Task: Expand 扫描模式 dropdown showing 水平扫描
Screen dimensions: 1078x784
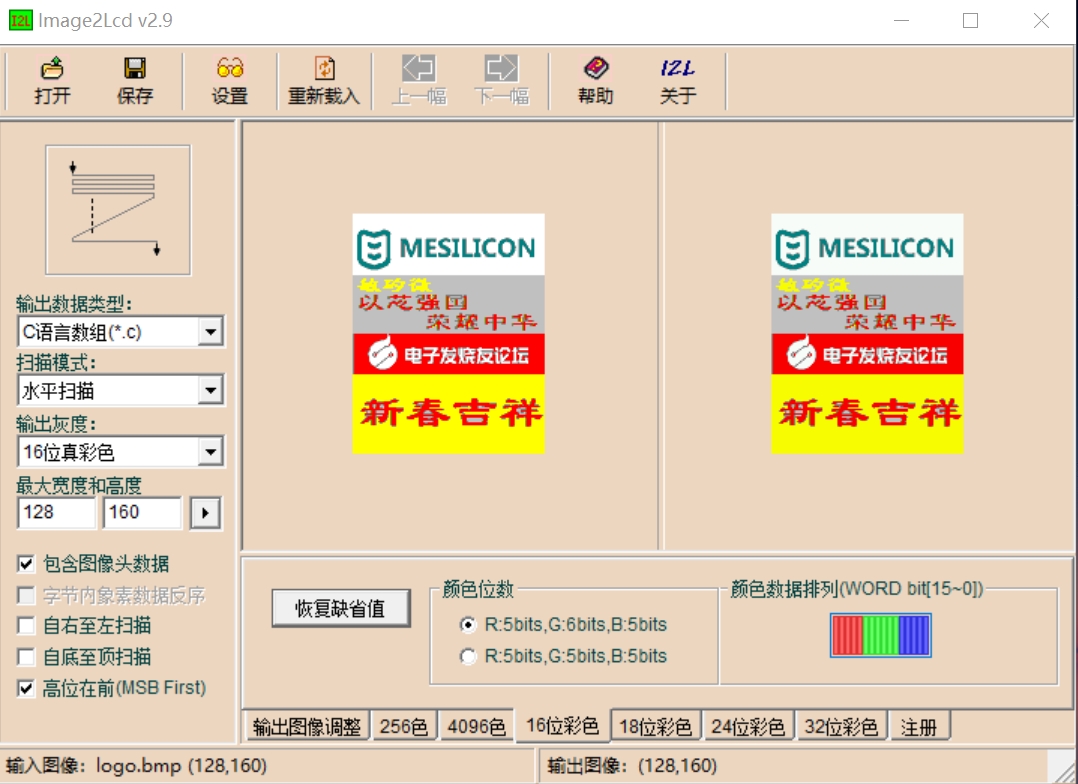Action: click(x=210, y=391)
